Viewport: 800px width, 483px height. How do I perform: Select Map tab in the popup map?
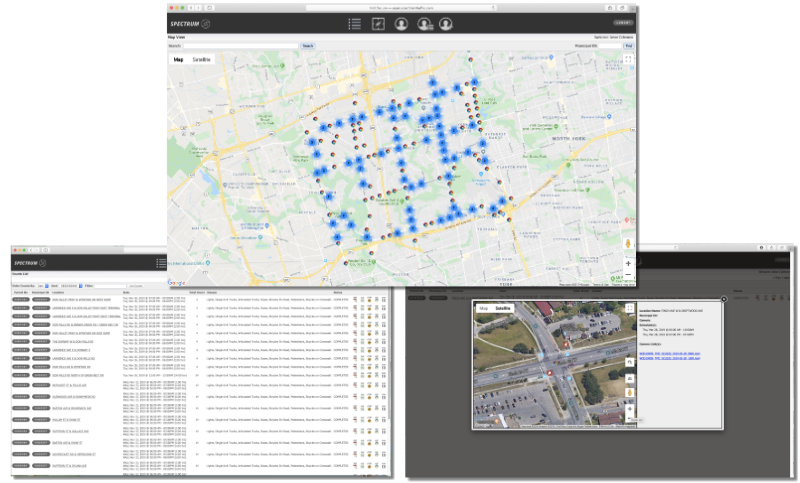coord(484,309)
